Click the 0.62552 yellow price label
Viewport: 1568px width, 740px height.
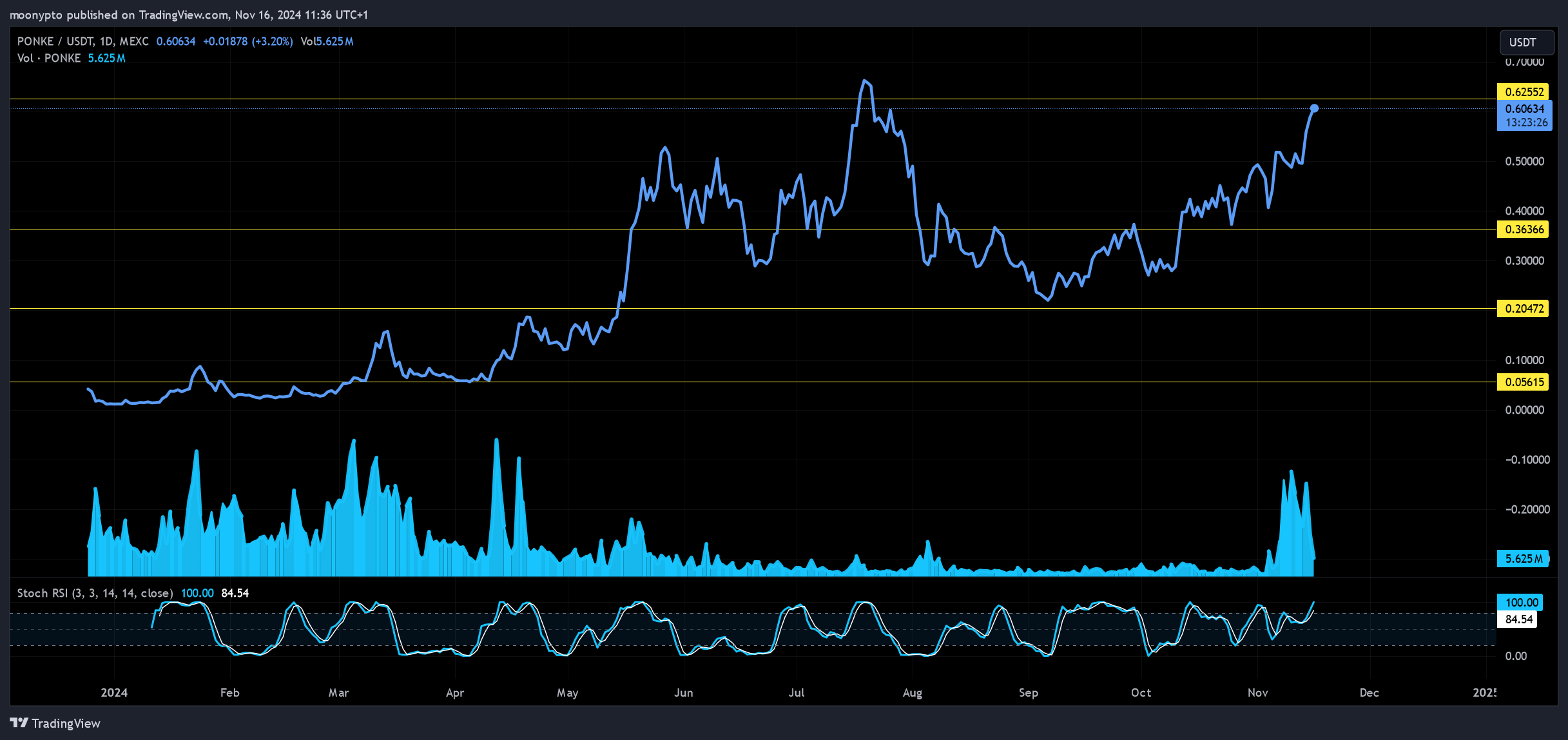pyautogui.click(x=1524, y=92)
